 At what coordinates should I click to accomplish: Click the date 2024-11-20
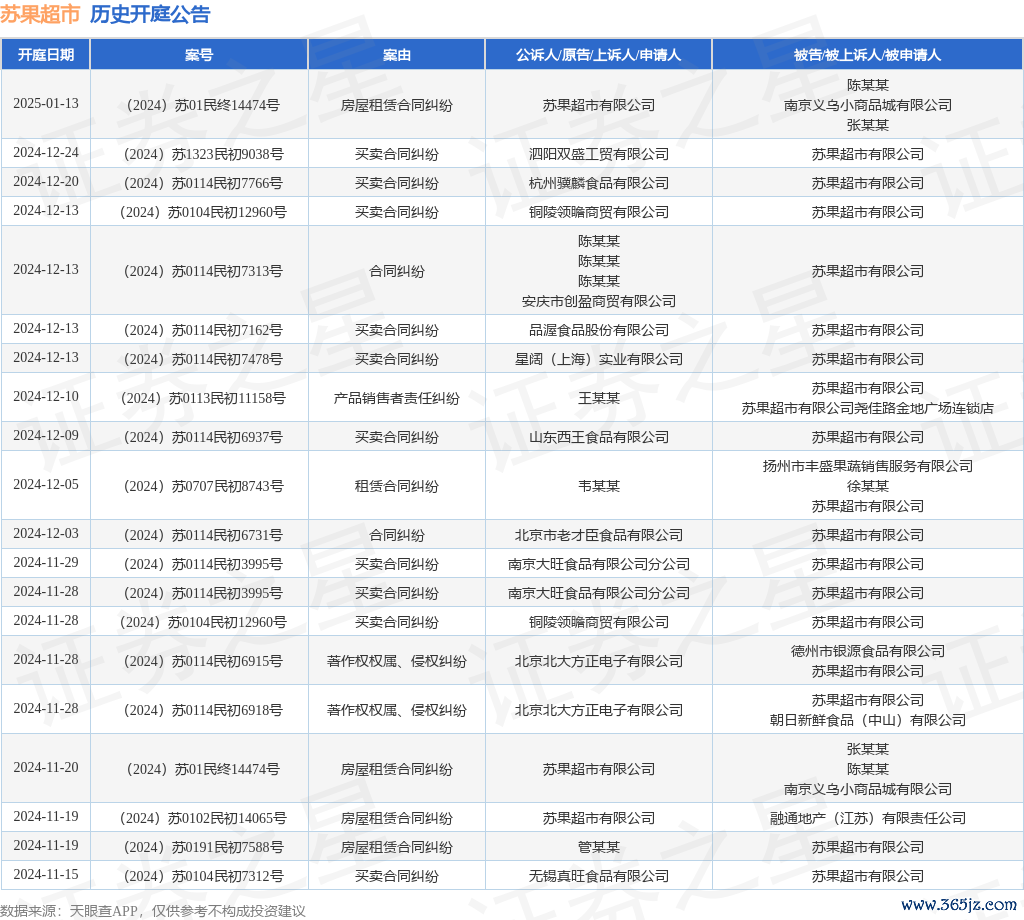(46, 768)
